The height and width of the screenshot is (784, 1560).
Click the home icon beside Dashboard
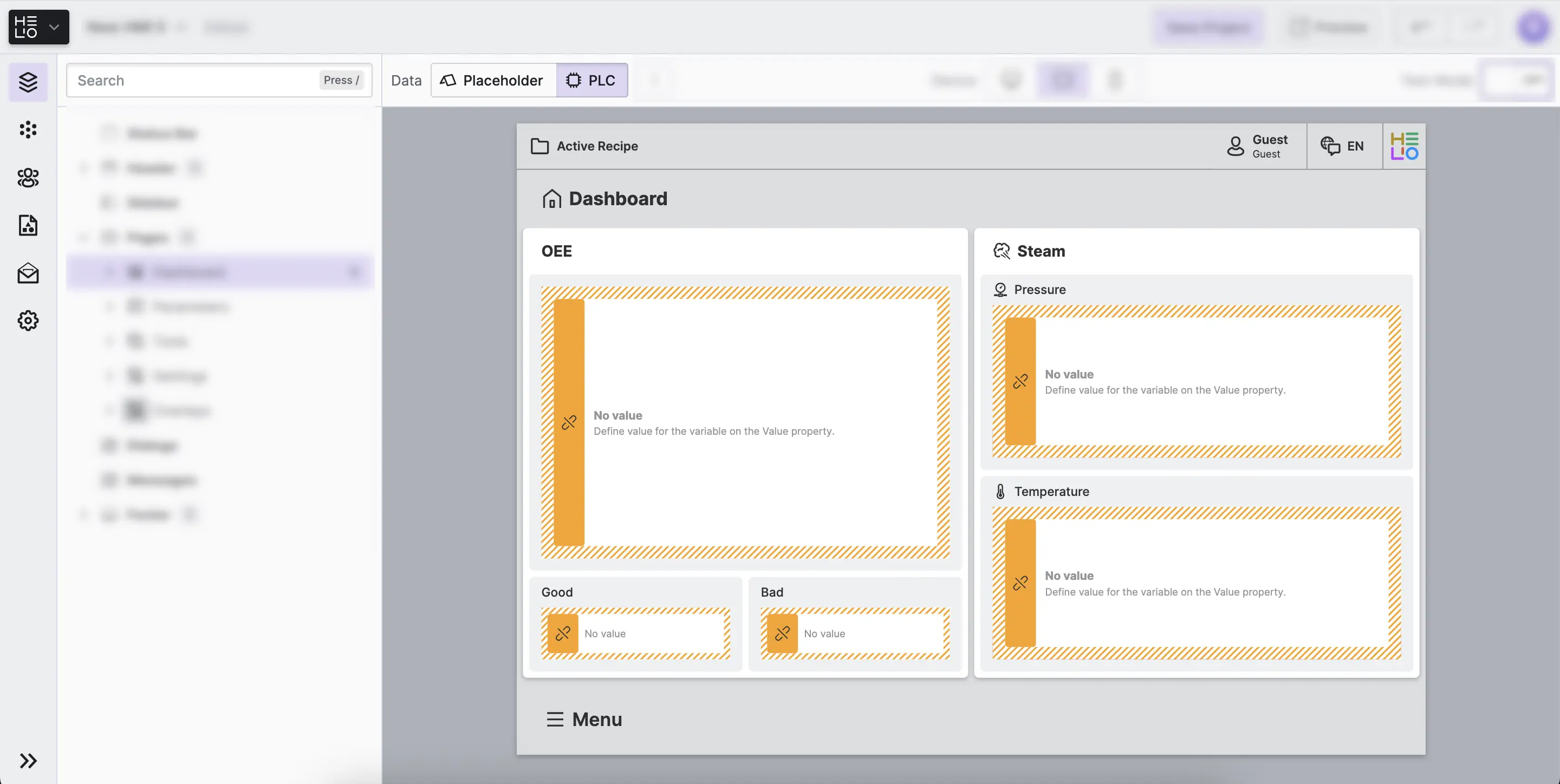tap(552, 199)
